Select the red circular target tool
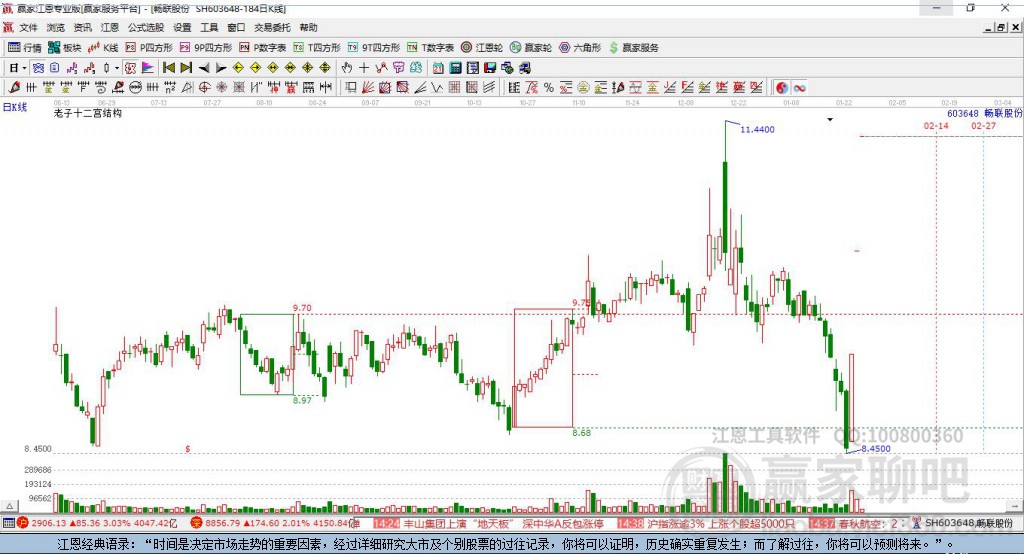 point(204,88)
